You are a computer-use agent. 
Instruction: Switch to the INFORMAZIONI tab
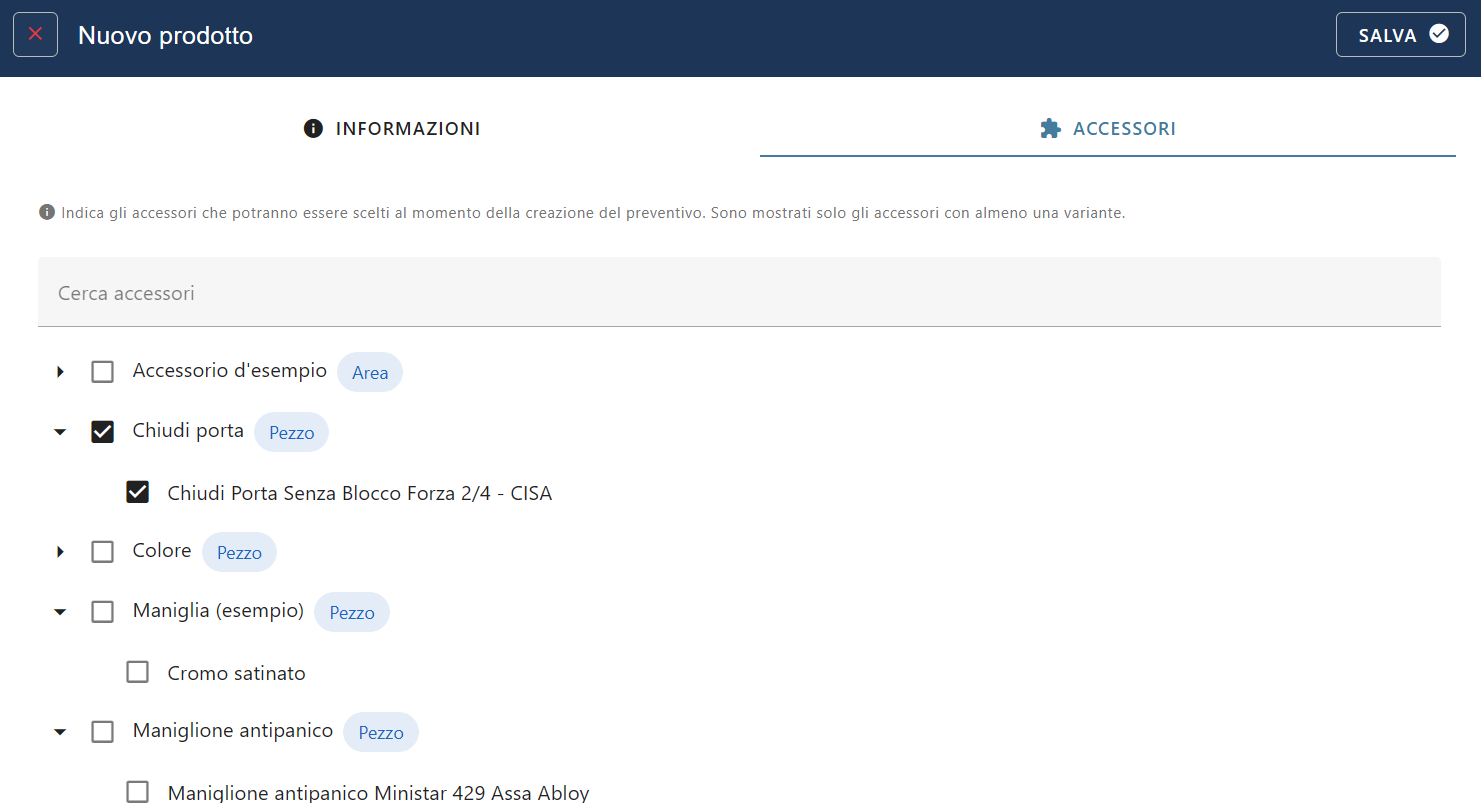point(392,129)
